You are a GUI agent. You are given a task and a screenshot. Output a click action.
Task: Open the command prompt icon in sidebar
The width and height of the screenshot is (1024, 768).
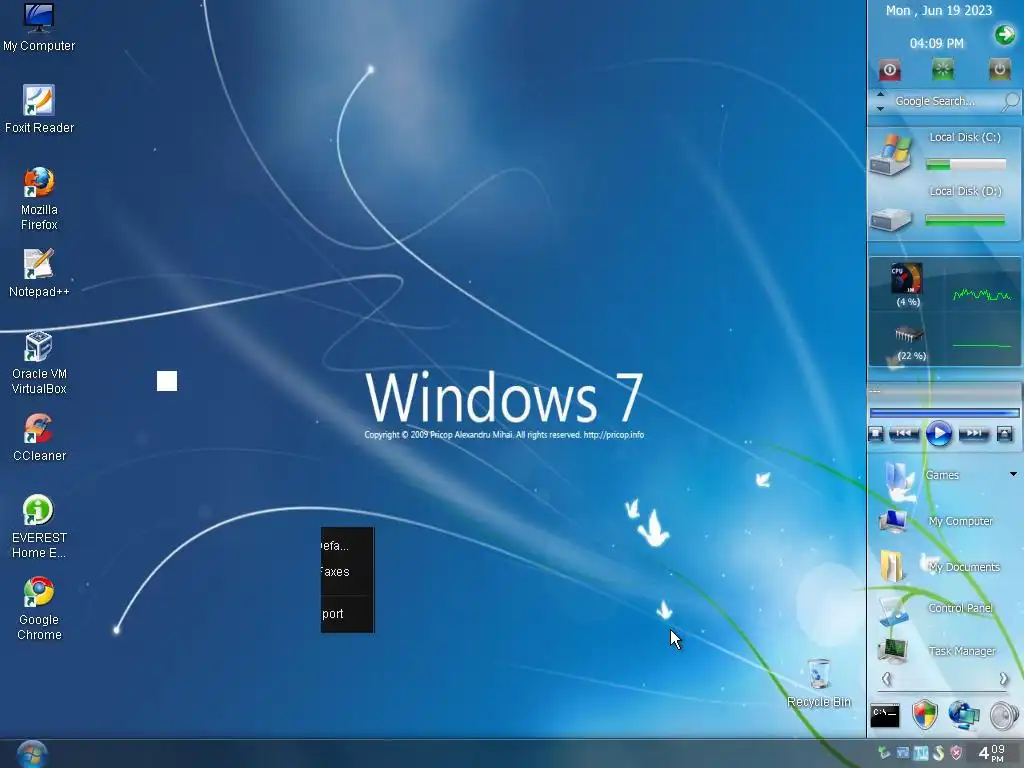point(885,716)
